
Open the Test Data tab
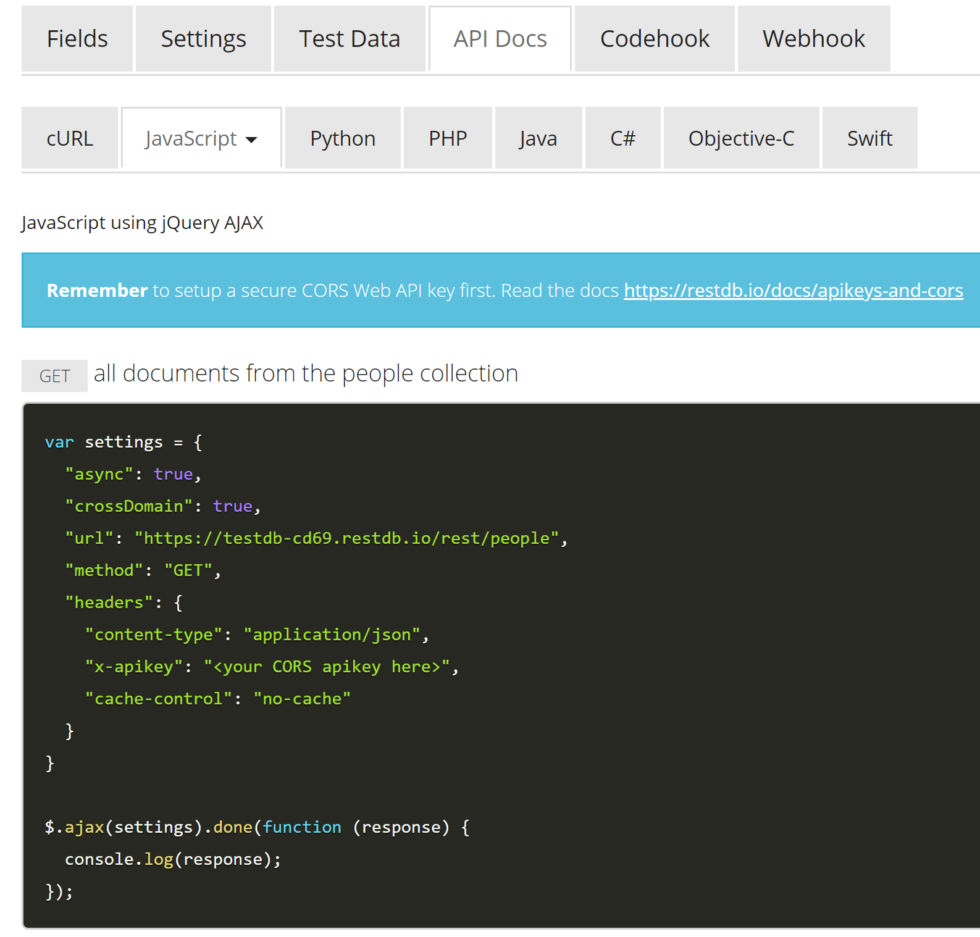coord(349,39)
